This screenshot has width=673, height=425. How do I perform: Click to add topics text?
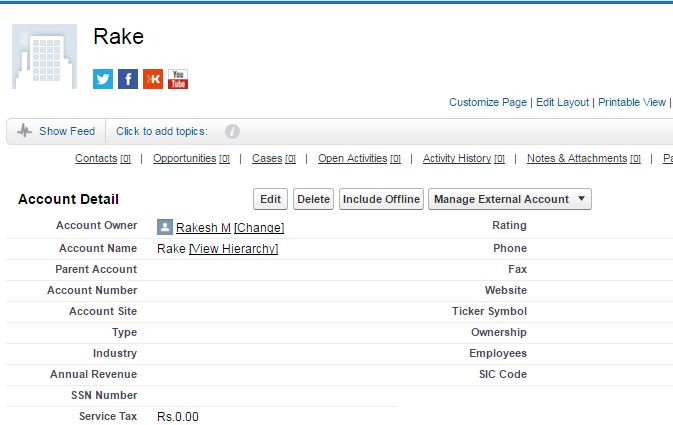[x=162, y=131]
